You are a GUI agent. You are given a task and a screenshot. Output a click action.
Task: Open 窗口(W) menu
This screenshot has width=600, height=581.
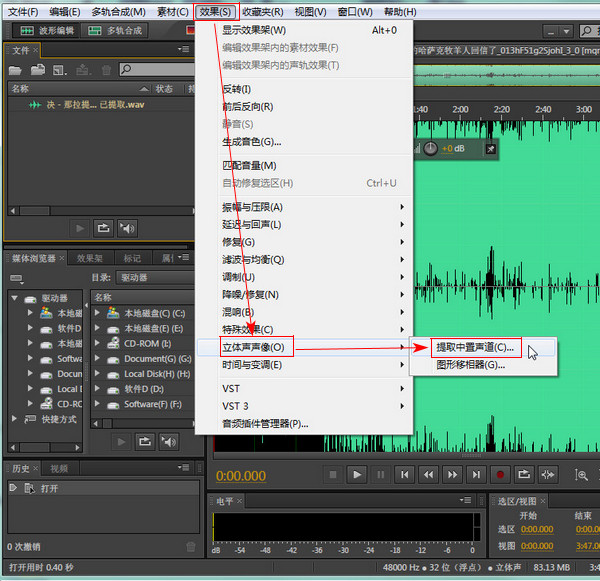click(x=355, y=12)
